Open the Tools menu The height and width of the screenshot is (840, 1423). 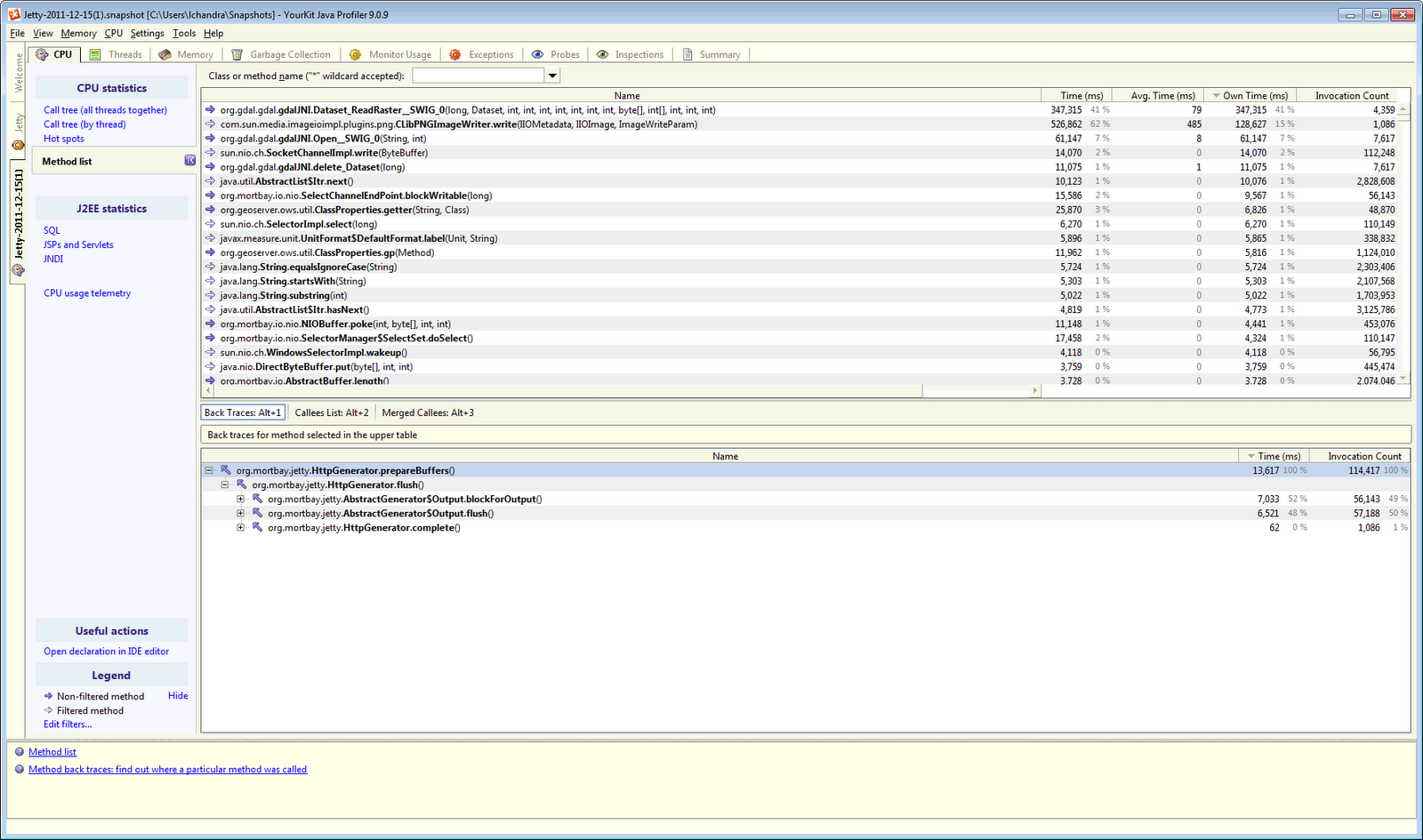coord(184,33)
